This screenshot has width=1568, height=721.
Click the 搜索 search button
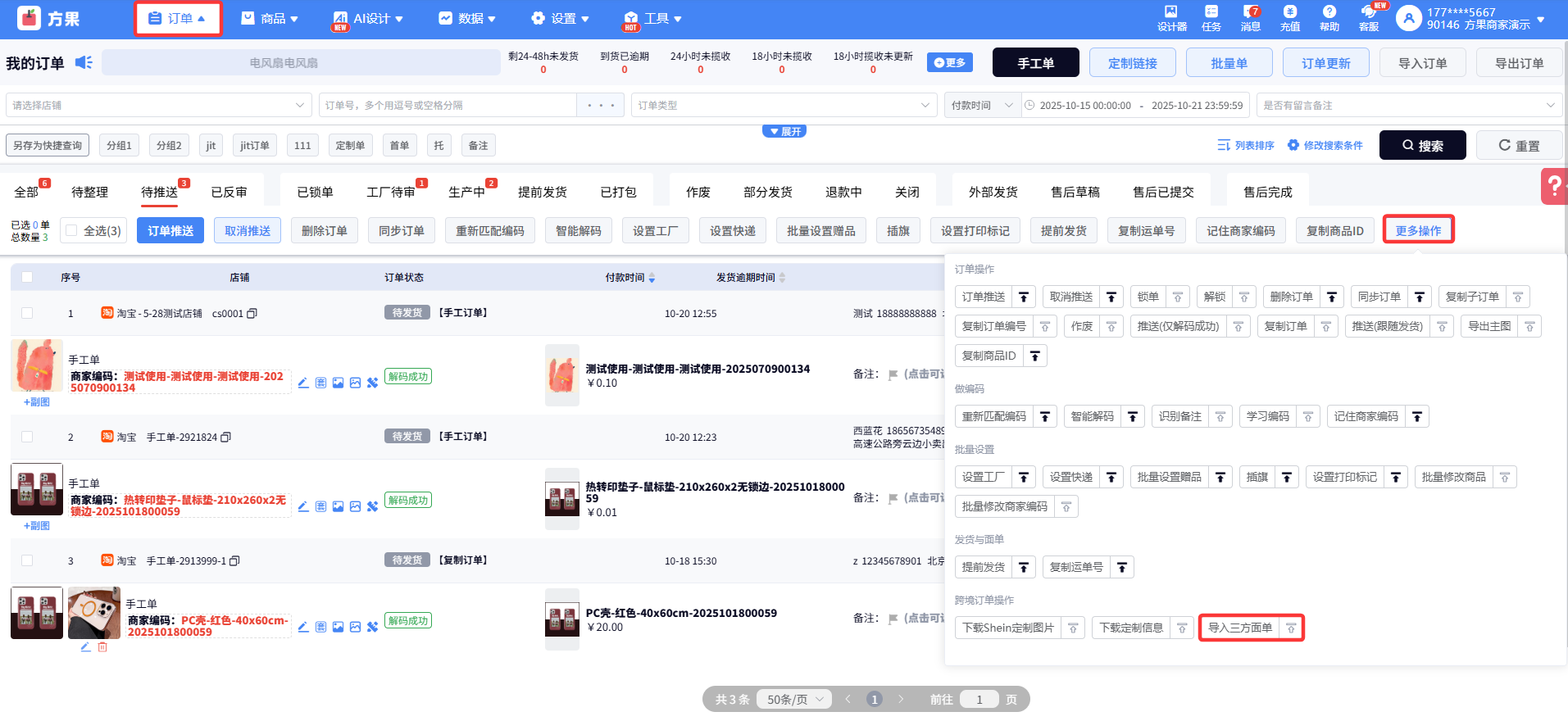point(1422,146)
